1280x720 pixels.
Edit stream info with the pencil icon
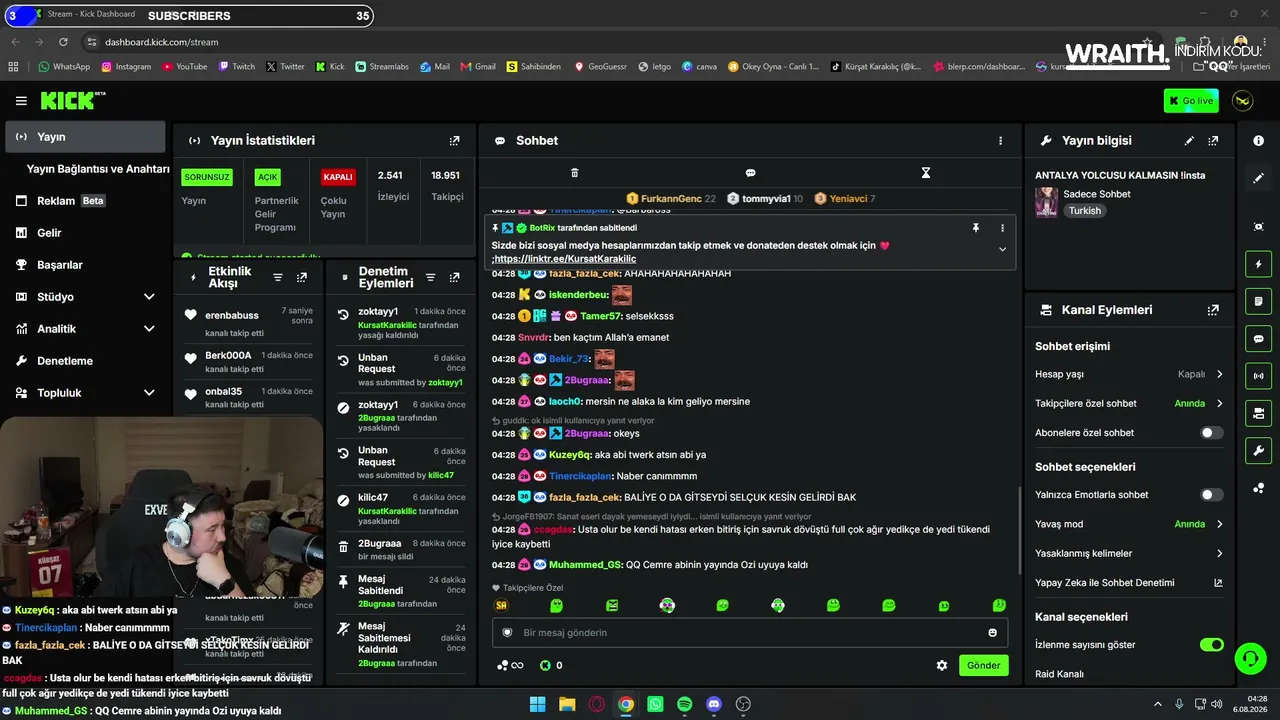point(1189,141)
